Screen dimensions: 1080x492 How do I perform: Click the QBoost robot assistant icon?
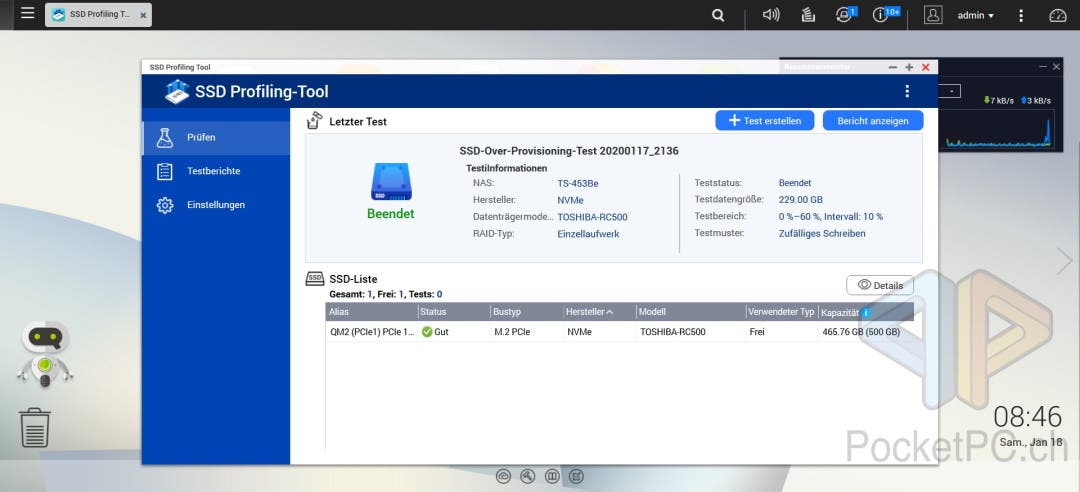click(45, 353)
